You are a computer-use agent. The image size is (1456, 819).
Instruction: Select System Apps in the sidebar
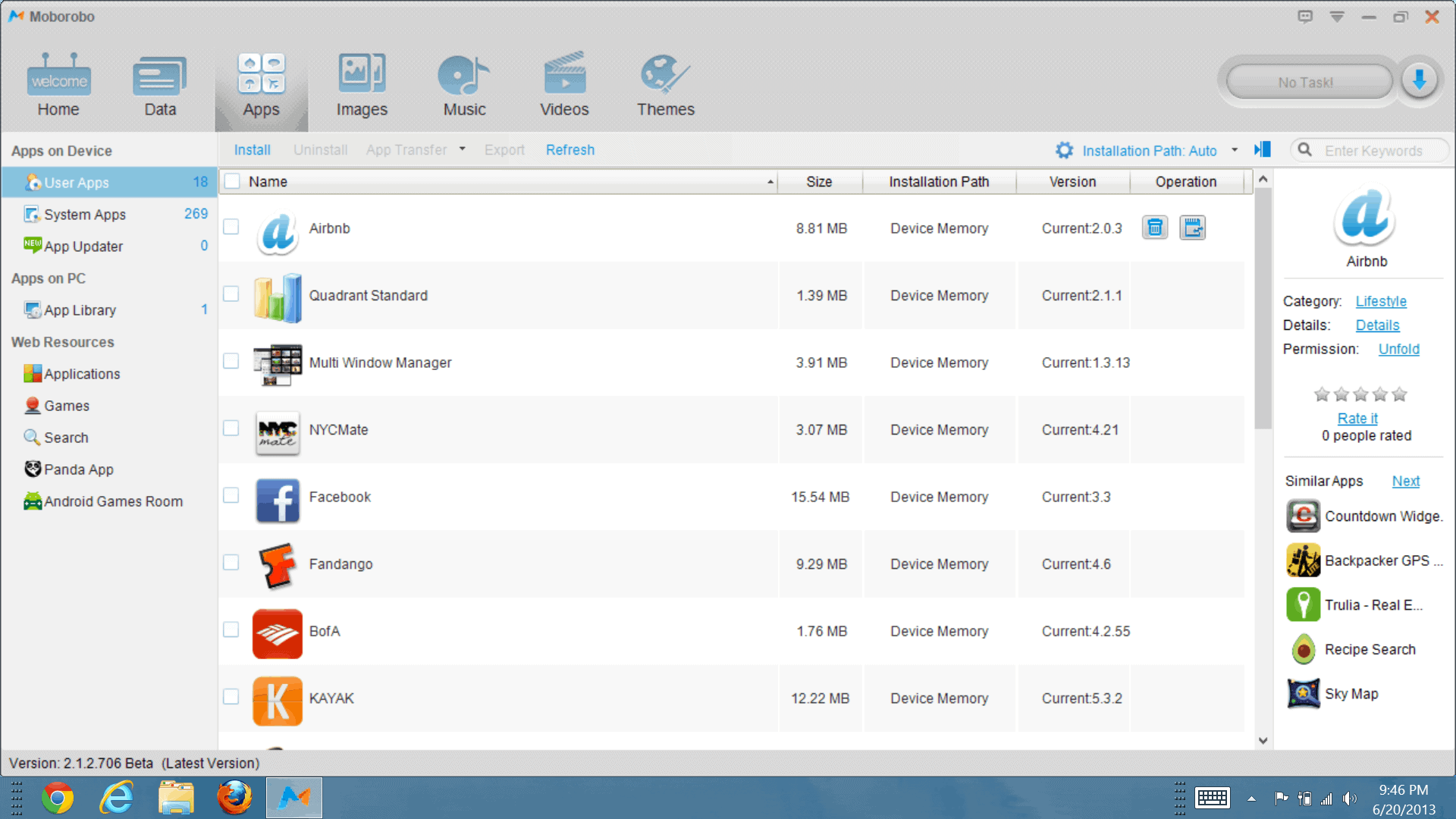pos(109,214)
